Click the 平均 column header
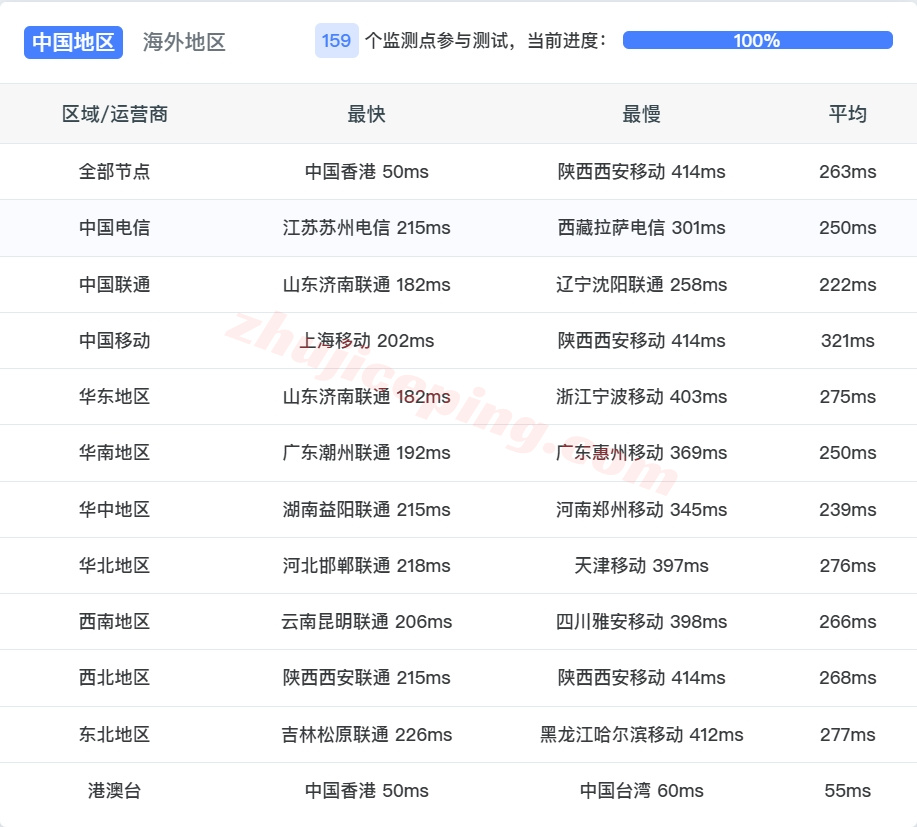The image size is (917, 827). [x=847, y=114]
